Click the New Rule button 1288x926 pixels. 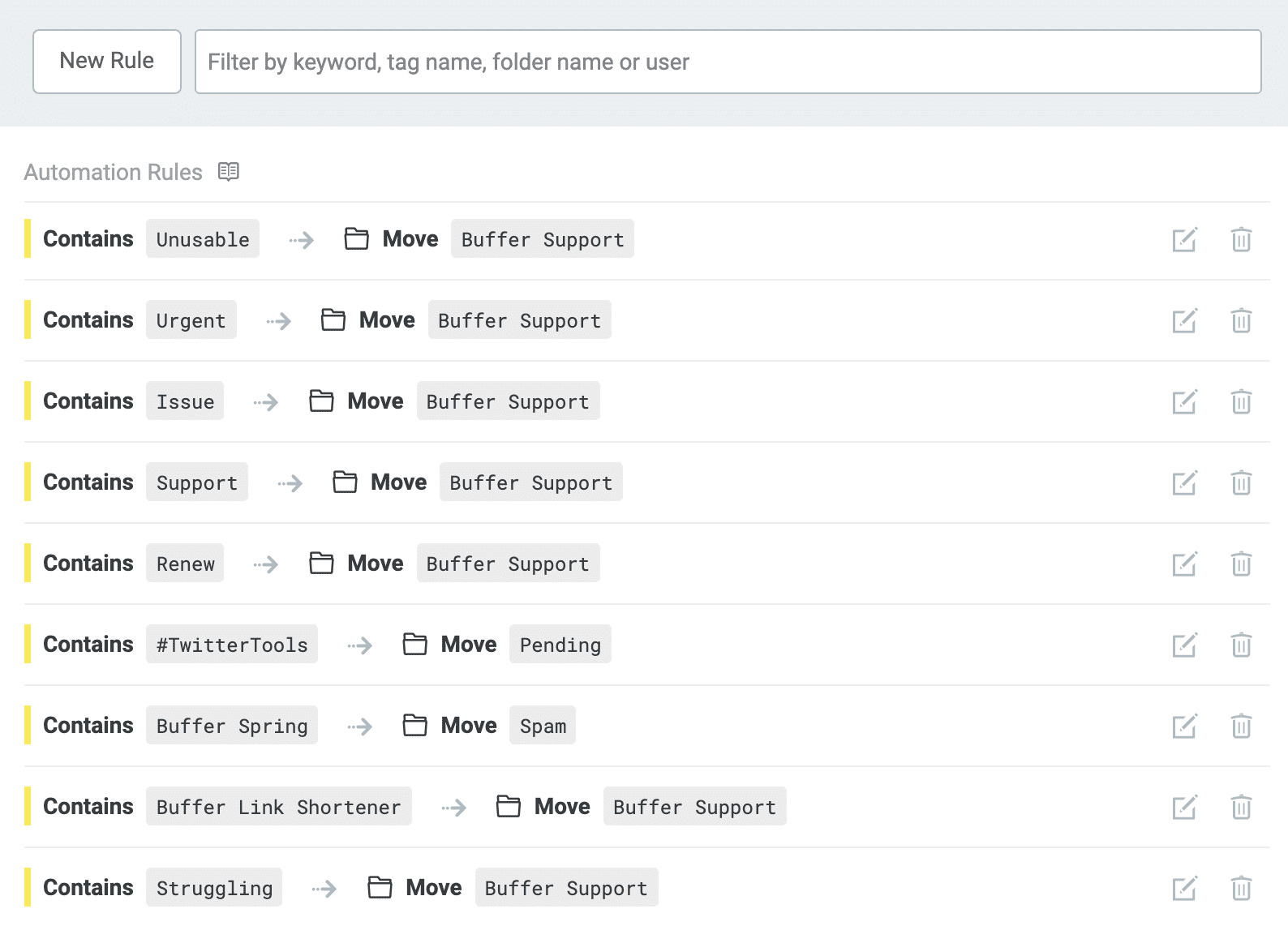click(x=107, y=62)
